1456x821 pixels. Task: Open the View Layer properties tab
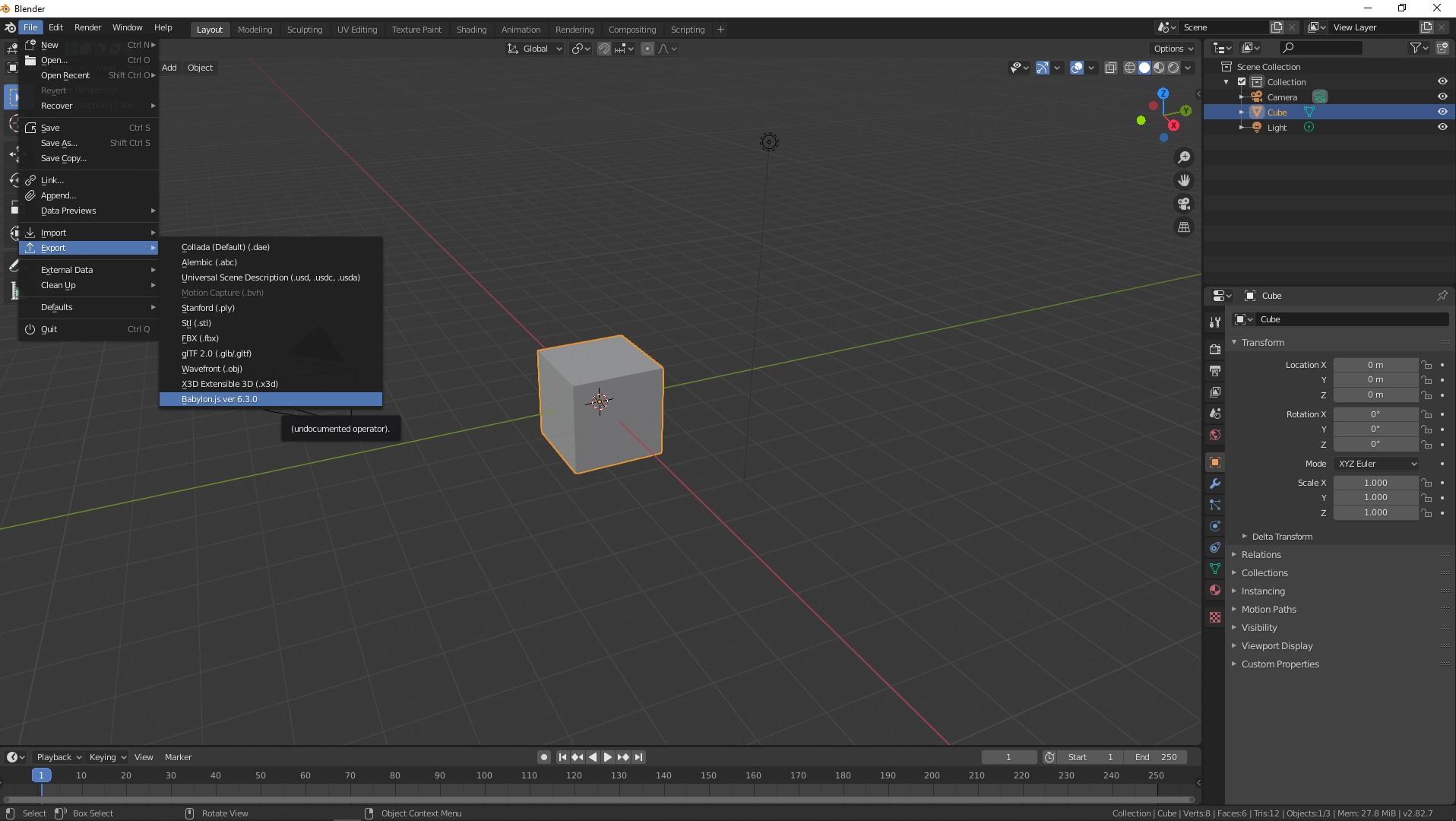tap(1215, 392)
